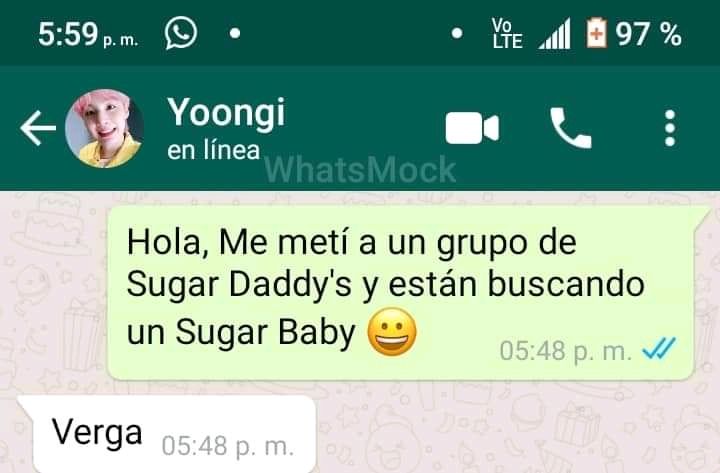This screenshot has width=720, height=473.
Task: Tap the VoLTE indicator icon
Action: 507,34
